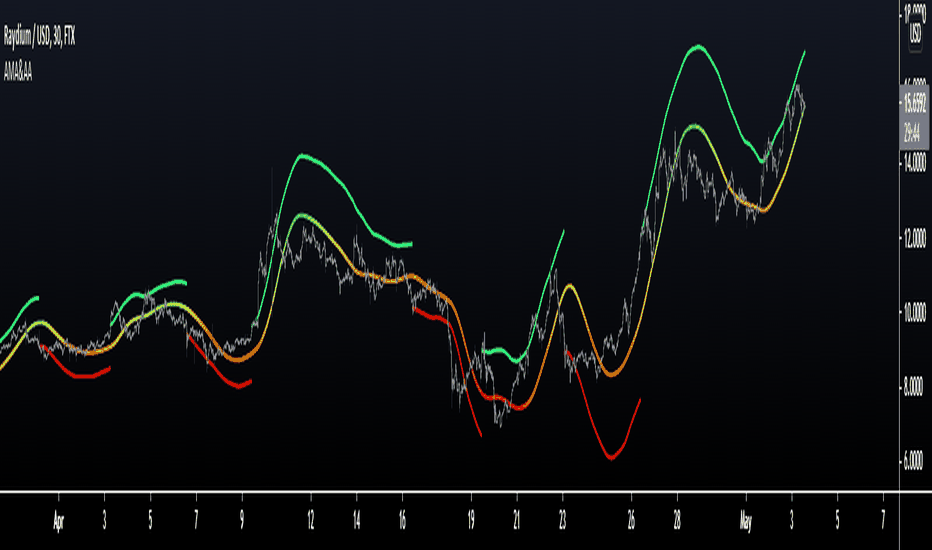Click the Raydium / USD, 30, FTX symbol title
Screen dimensions: 932x550
point(39,37)
